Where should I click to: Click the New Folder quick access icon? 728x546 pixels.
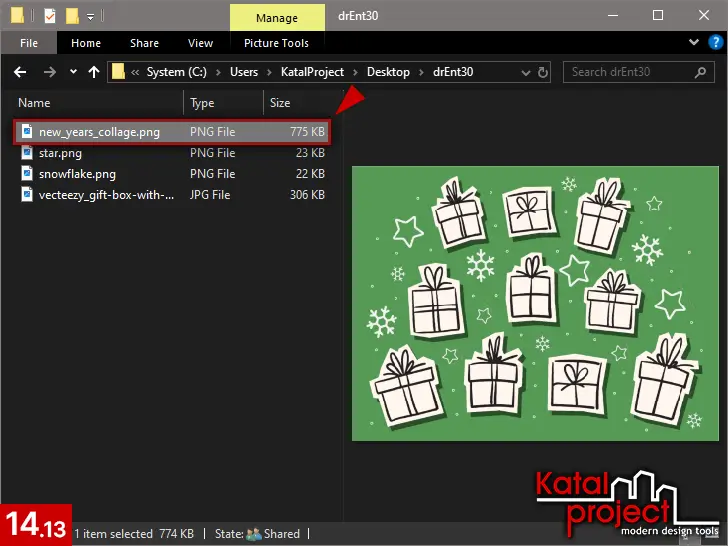point(72,16)
